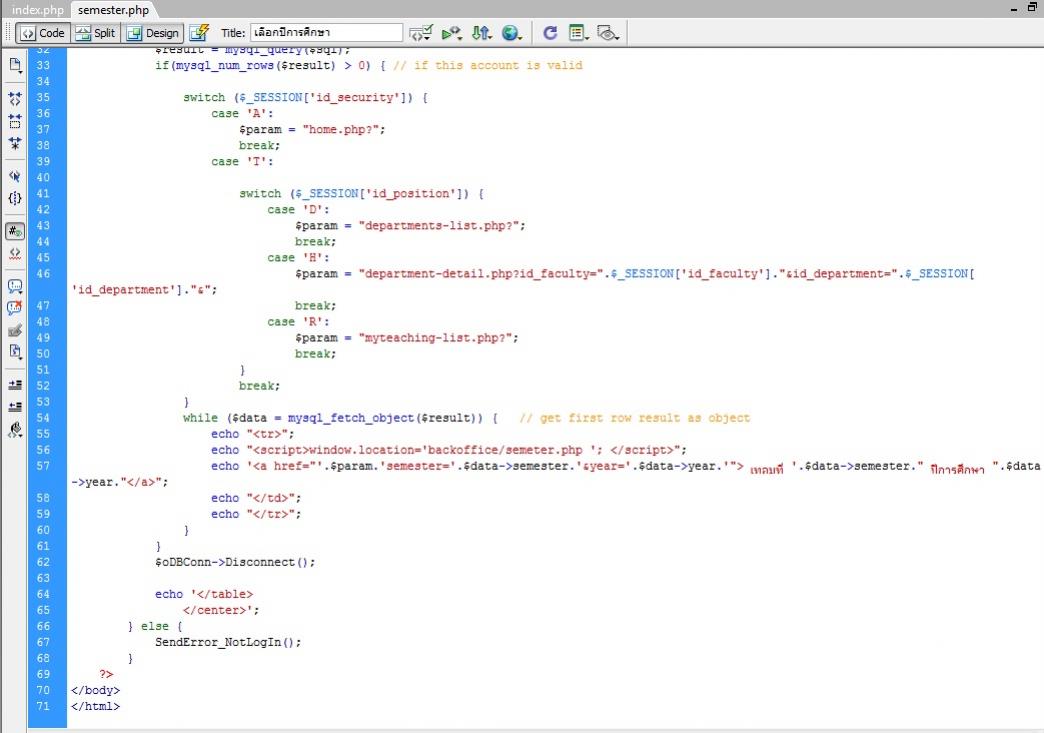This screenshot has width=1044, height=733.
Task: Minimize the document window
Action: pyautogui.click(x=1014, y=8)
